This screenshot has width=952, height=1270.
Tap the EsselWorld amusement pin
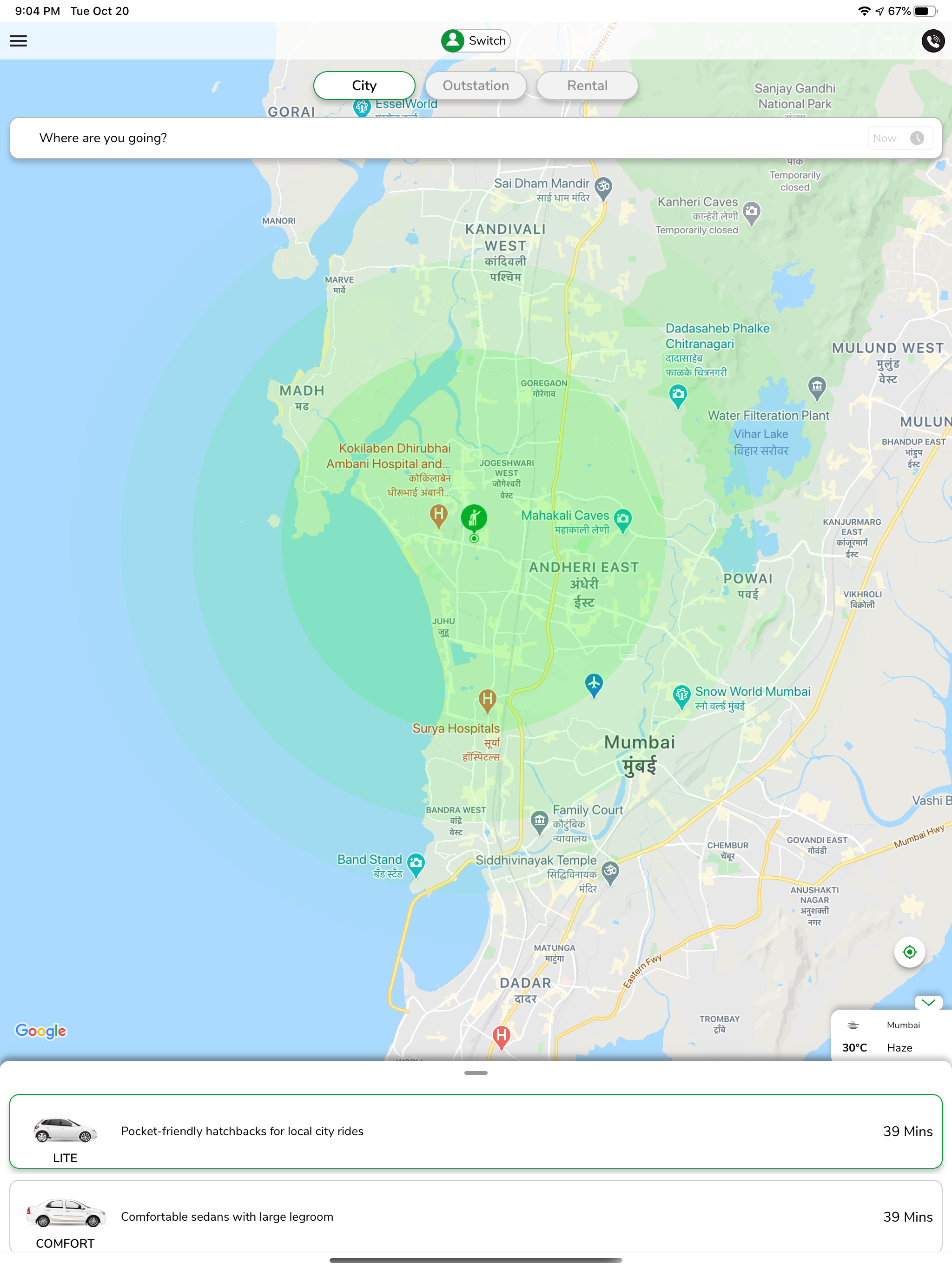click(362, 108)
